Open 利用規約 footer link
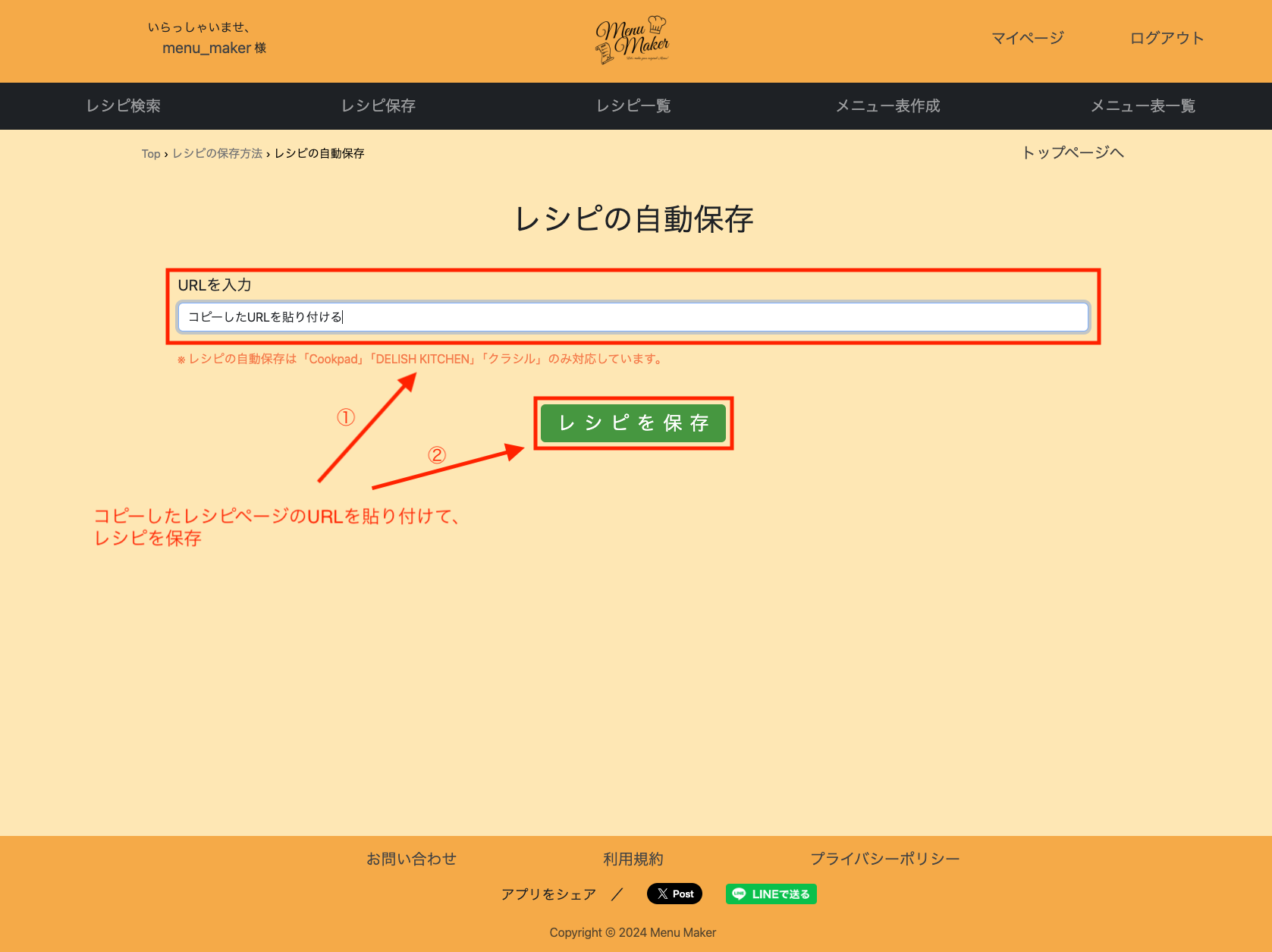1272x952 pixels. point(633,859)
